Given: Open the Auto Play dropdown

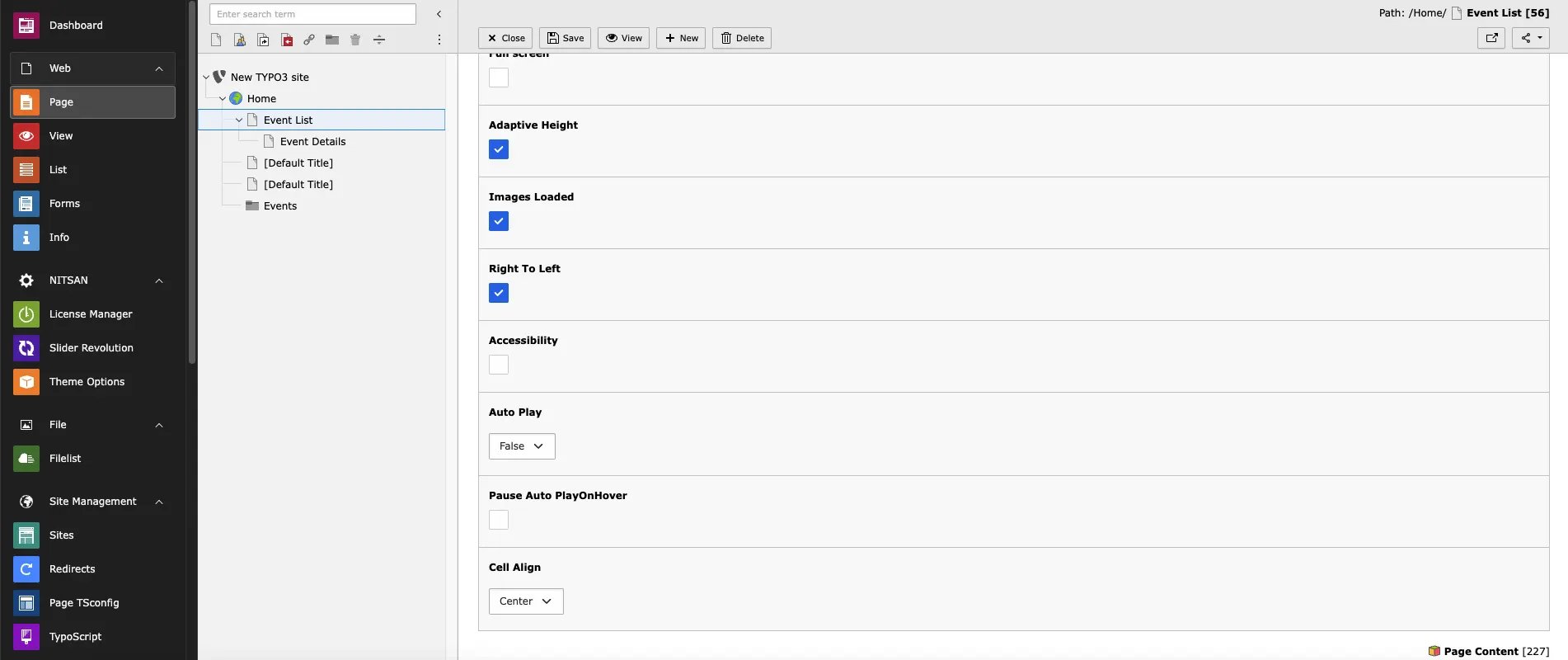Looking at the screenshot, I should 522,446.
